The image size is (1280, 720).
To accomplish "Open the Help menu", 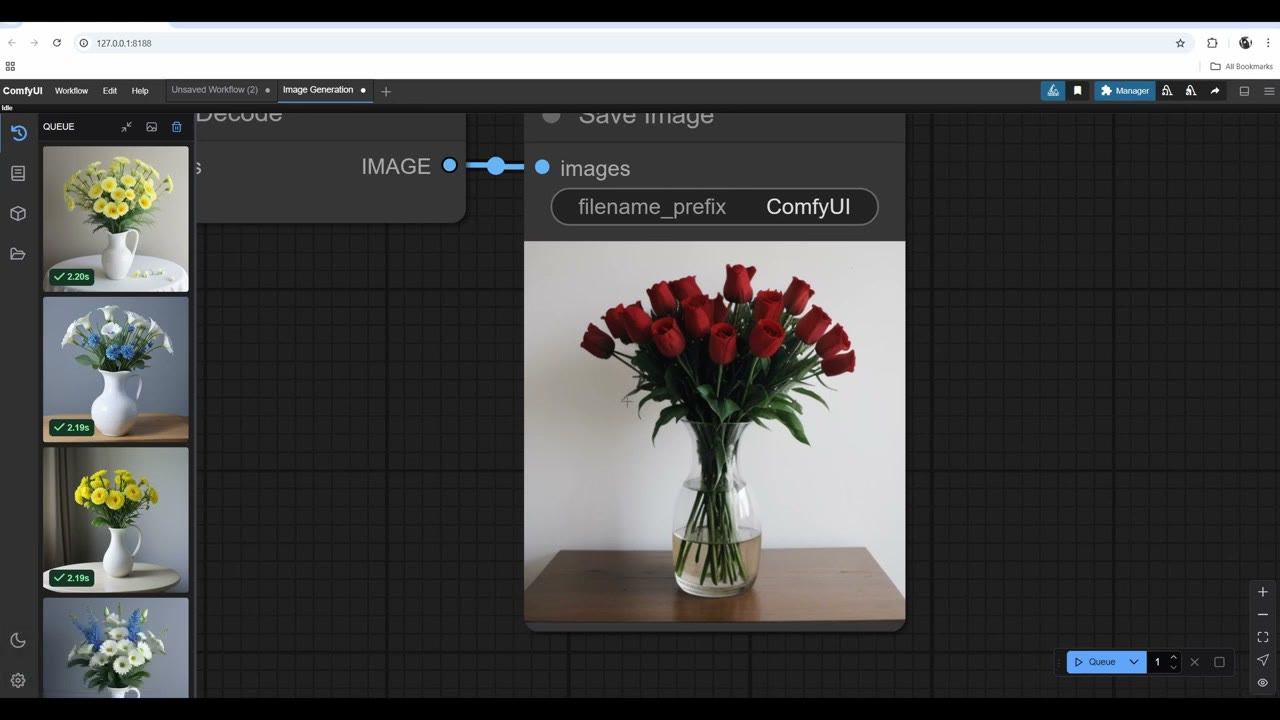I will coord(140,91).
